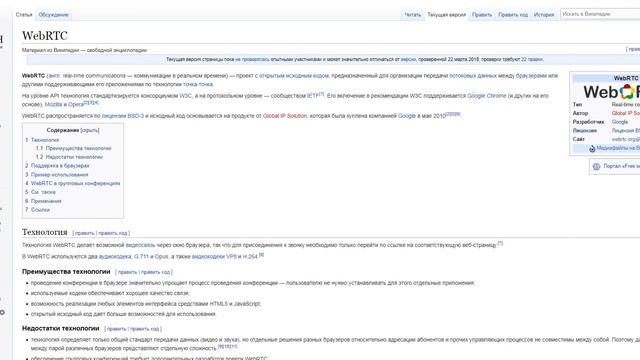
Task: Open the G.711 codec link
Action: coord(141,257)
